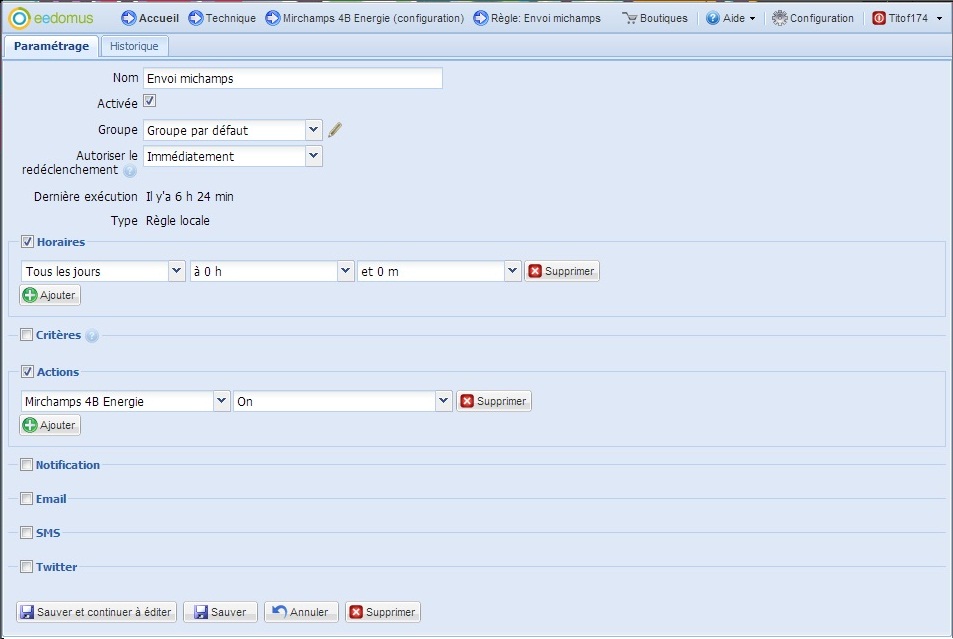953x639 pixels.
Task: Click the eedomus logo icon
Action: pyautogui.click(x=19, y=18)
